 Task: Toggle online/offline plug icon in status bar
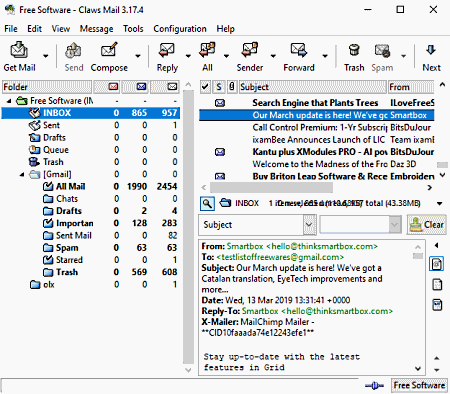[x=374, y=386]
